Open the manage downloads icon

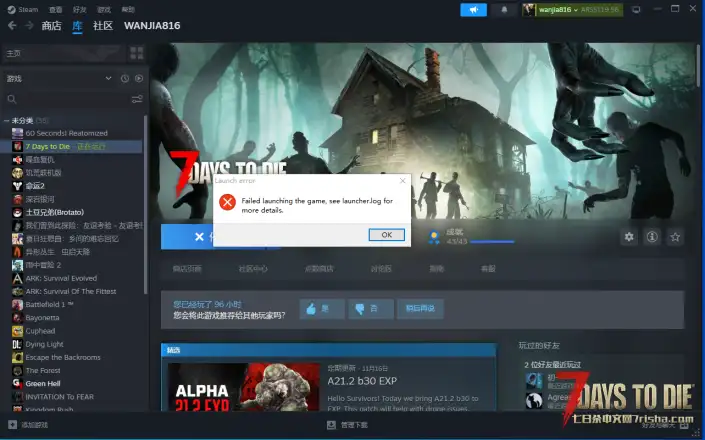point(331,425)
